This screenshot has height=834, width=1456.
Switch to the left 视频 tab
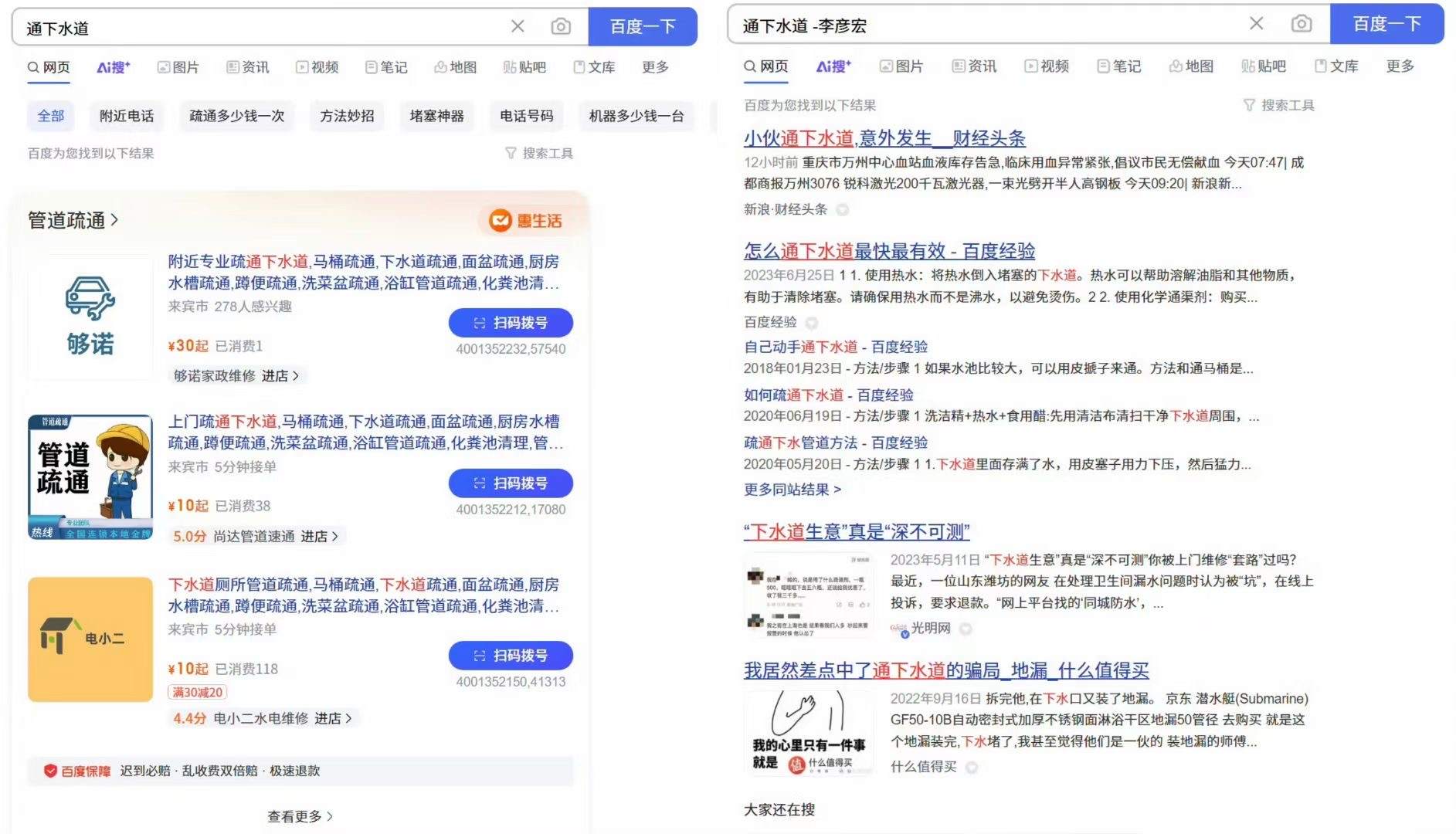pyautogui.click(x=317, y=67)
